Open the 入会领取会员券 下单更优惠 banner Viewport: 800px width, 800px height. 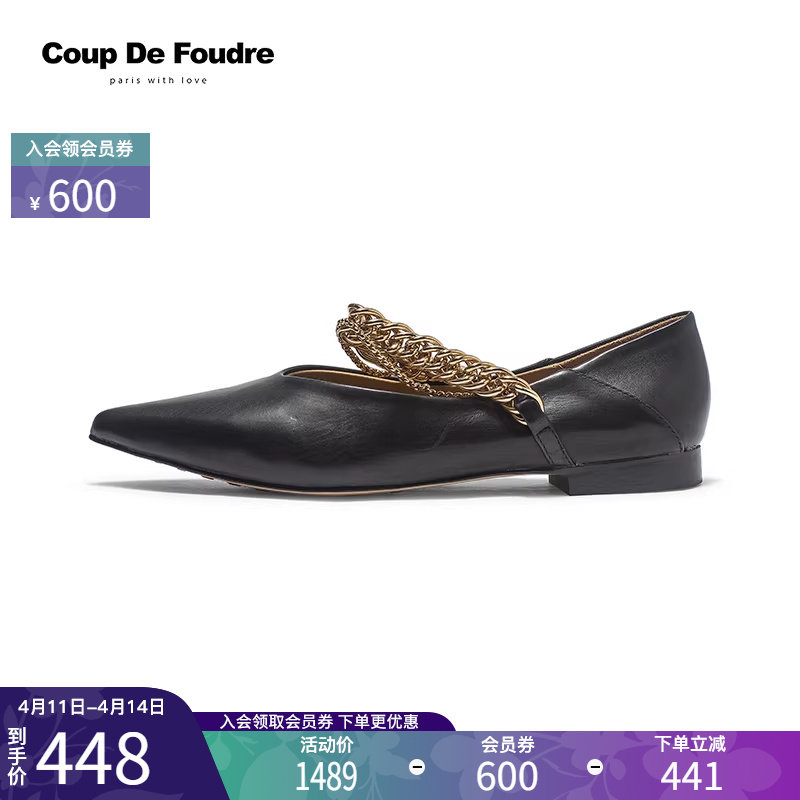point(319,721)
